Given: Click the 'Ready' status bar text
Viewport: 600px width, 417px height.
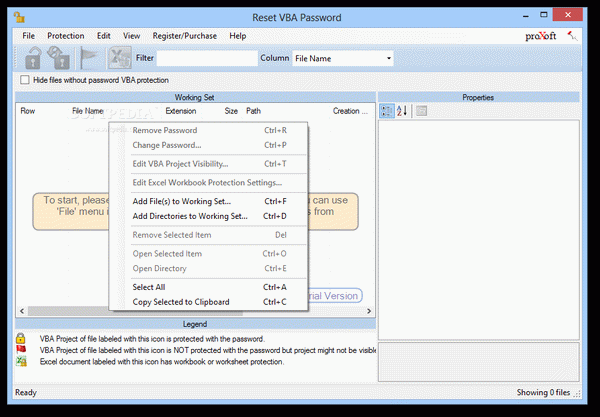Looking at the screenshot, I should [26, 393].
